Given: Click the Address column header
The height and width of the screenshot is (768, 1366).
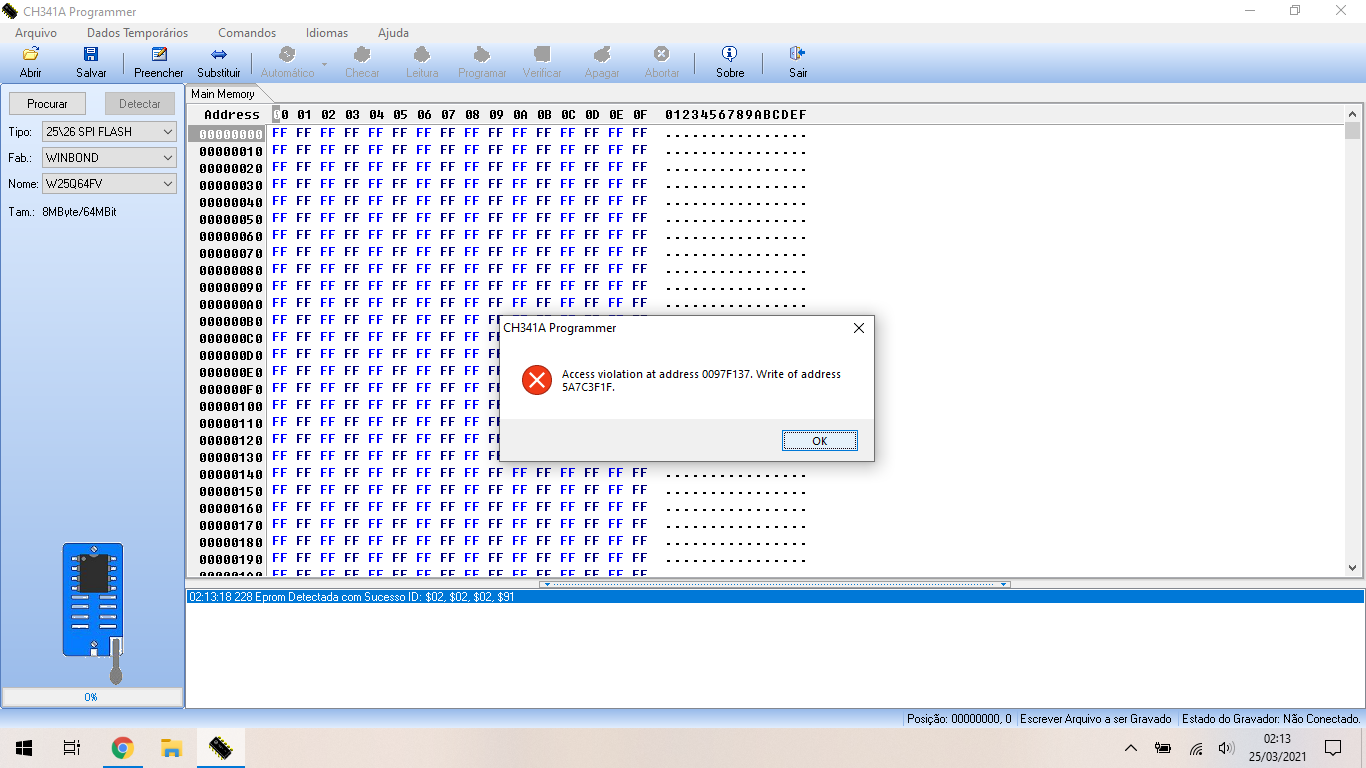Looking at the screenshot, I should 232,115.
